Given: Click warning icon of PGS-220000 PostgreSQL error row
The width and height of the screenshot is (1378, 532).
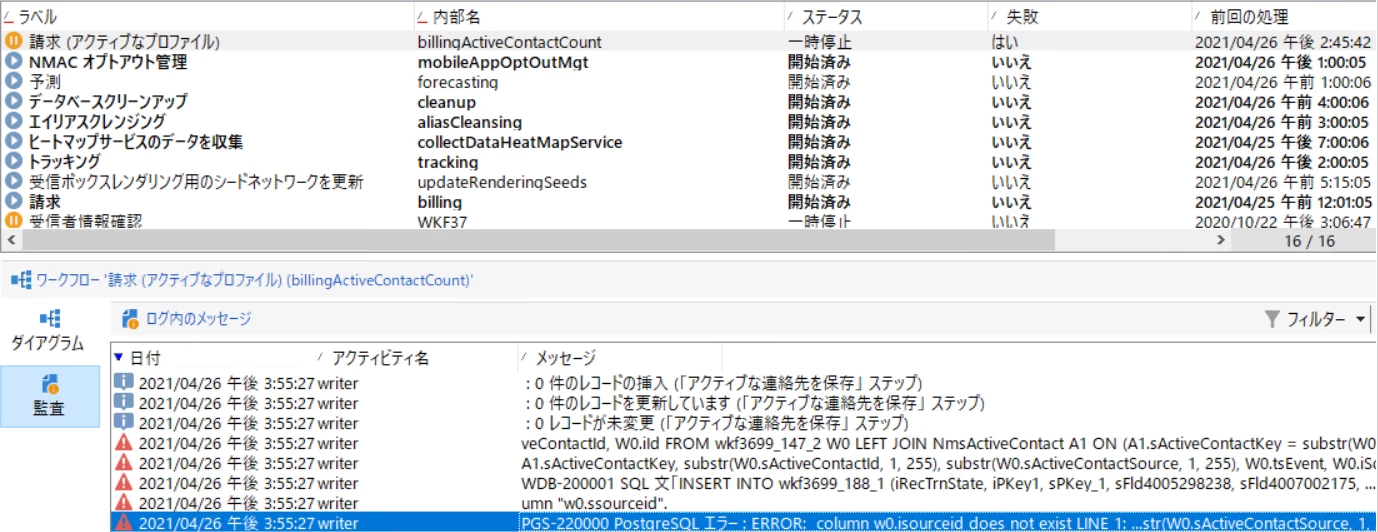Looking at the screenshot, I should (x=124, y=522).
